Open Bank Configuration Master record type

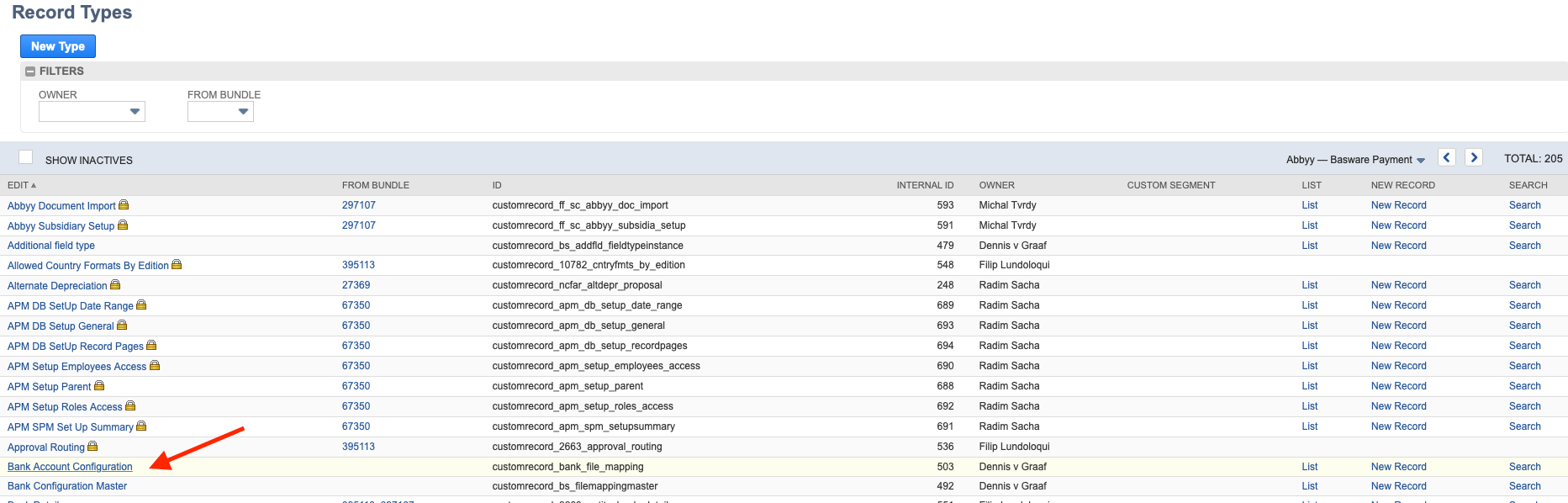[67, 486]
